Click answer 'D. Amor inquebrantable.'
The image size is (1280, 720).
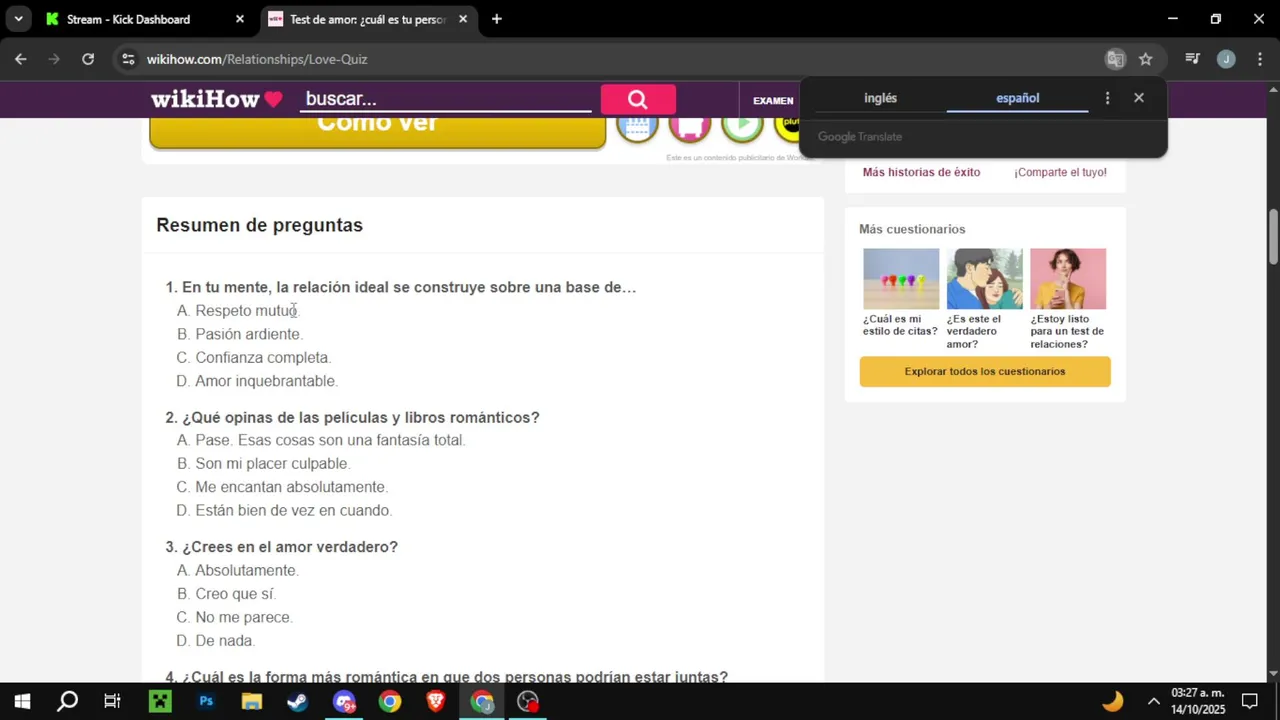click(x=257, y=381)
